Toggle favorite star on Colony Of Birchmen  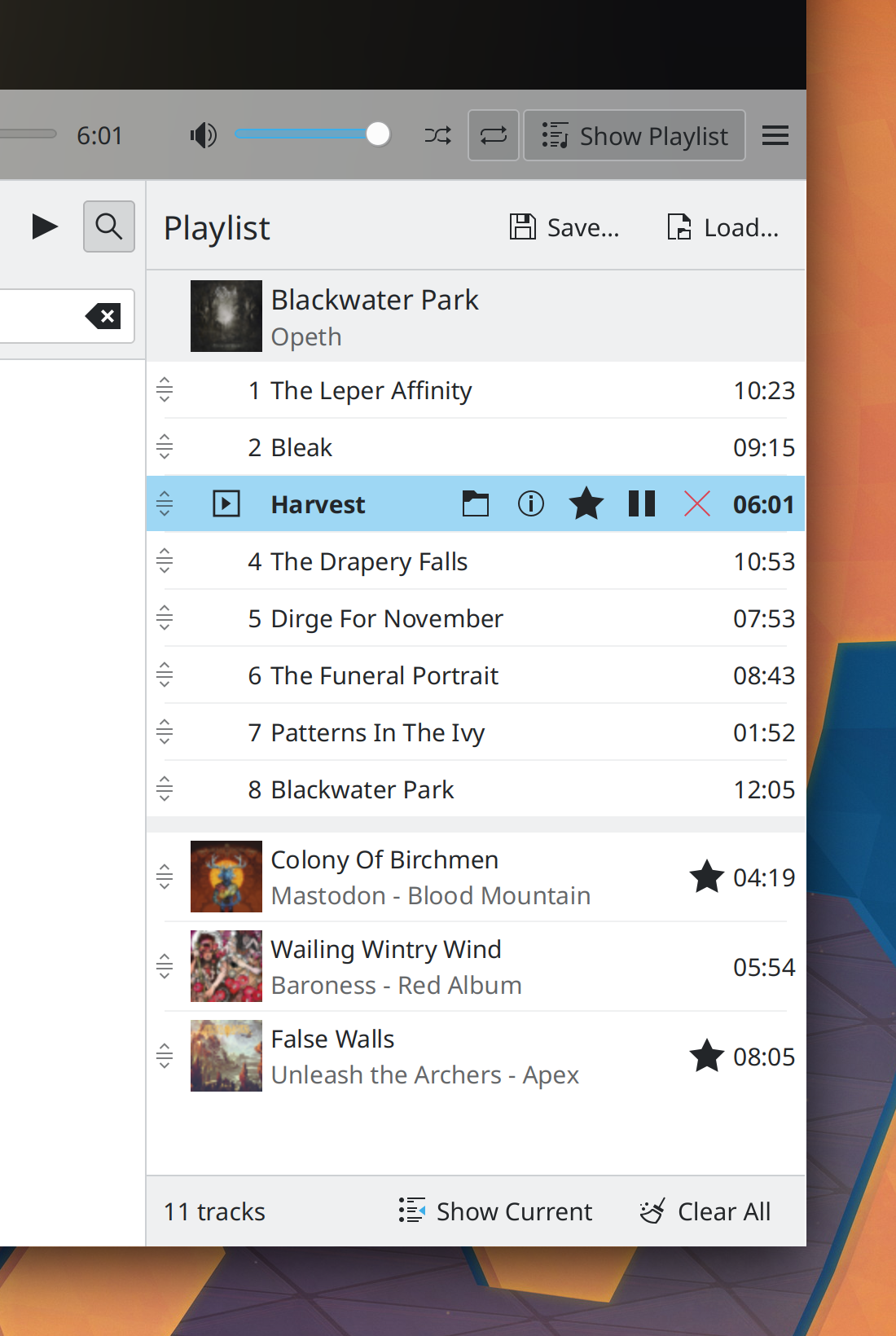(706, 877)
